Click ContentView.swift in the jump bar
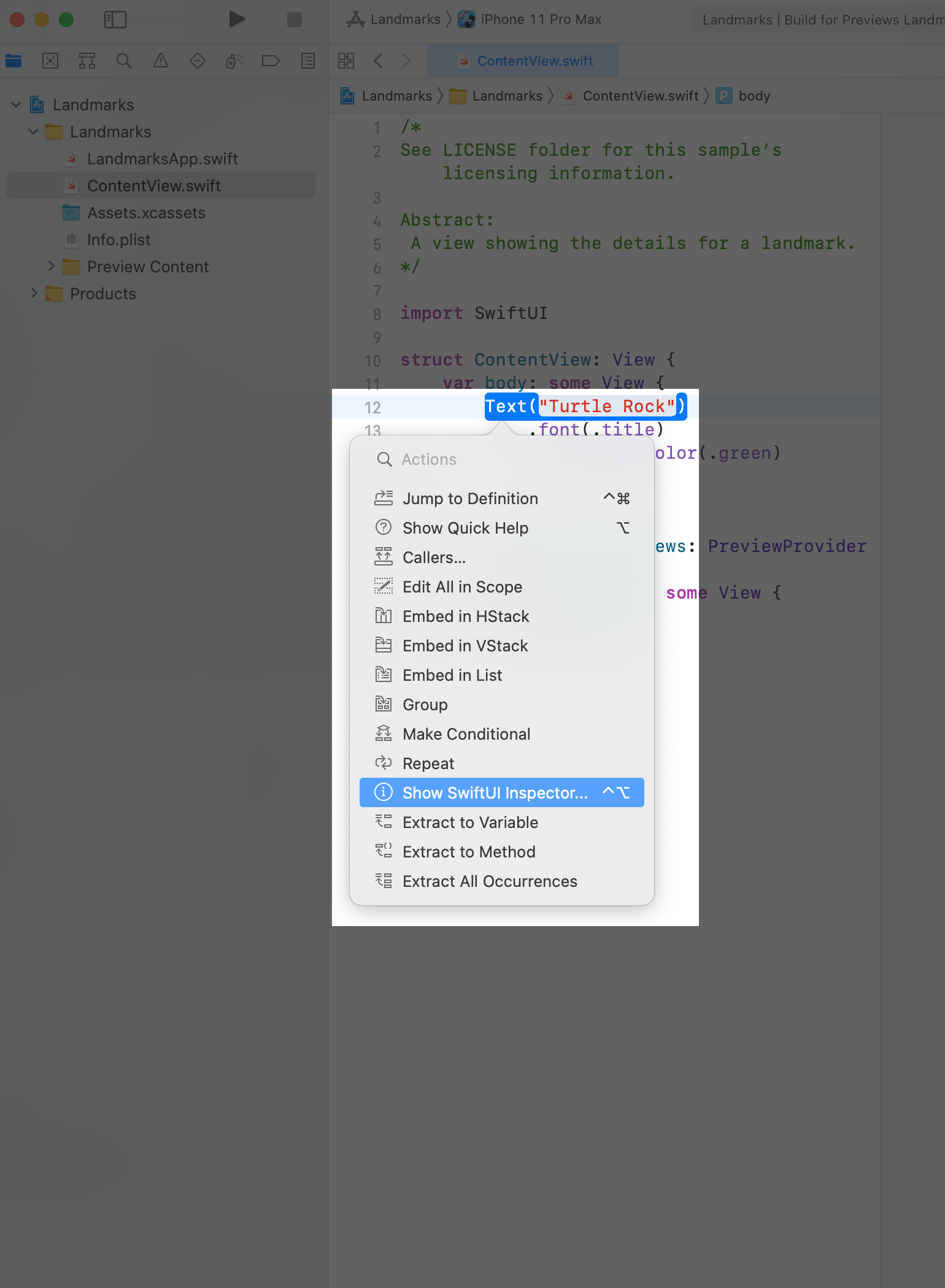Viewport: 945px width, 1288px height. [631, 96]
